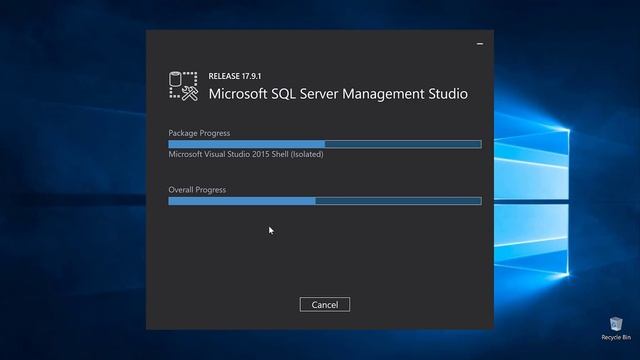The image size is (640, 360).
Task: Select the RELEASE 17.9.1 text
Action: 235,76
